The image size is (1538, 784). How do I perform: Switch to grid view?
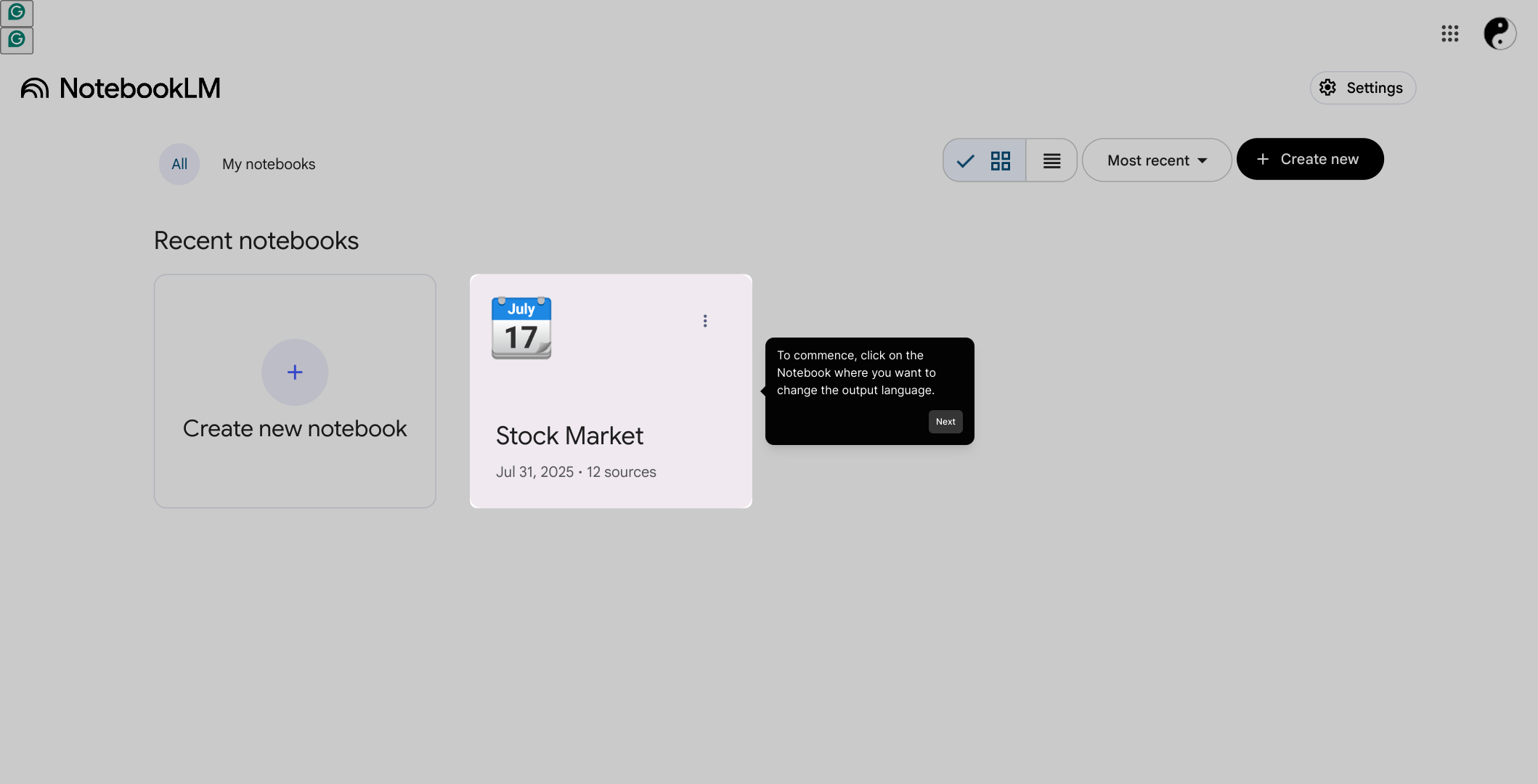(x=985, y=160)
